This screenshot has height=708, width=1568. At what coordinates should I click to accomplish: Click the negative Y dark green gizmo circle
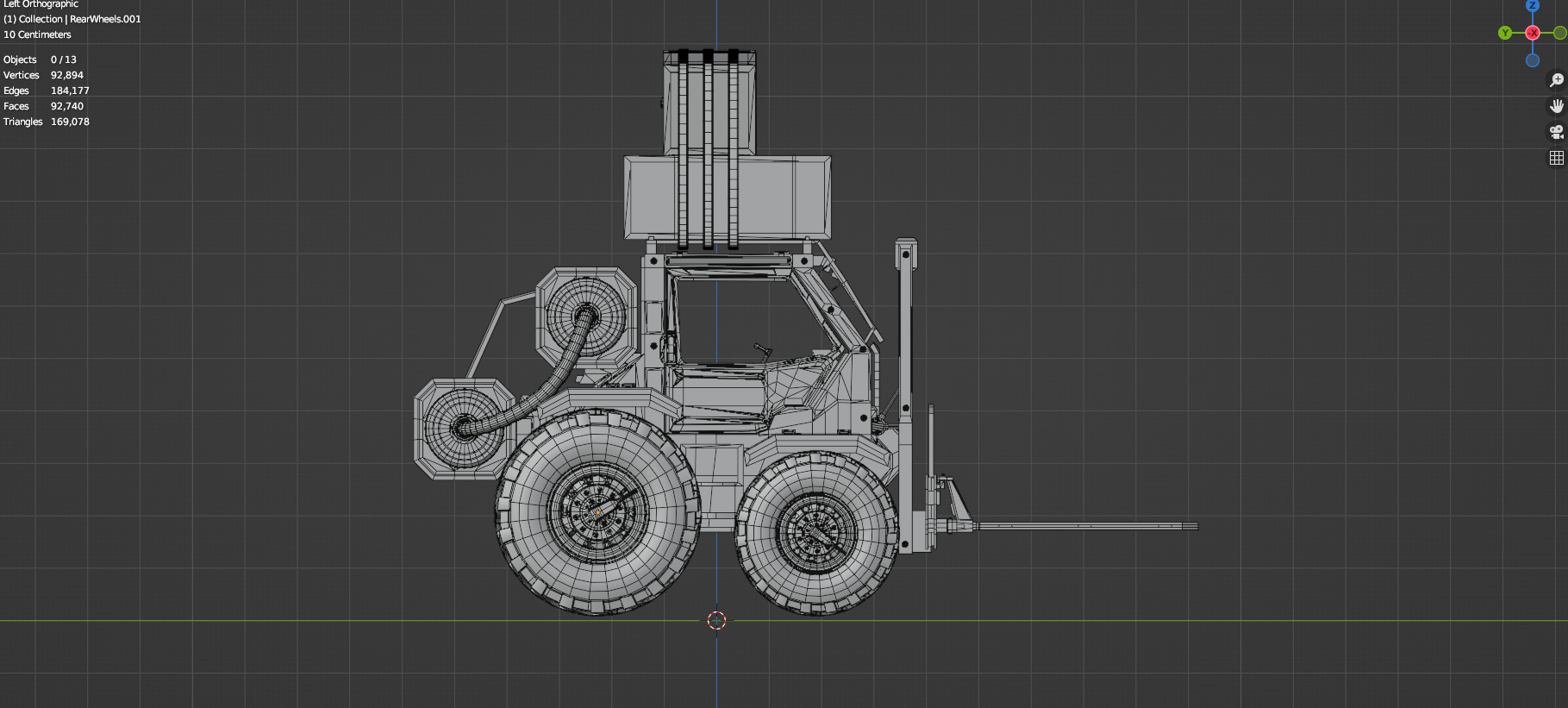click(1560, 33)
